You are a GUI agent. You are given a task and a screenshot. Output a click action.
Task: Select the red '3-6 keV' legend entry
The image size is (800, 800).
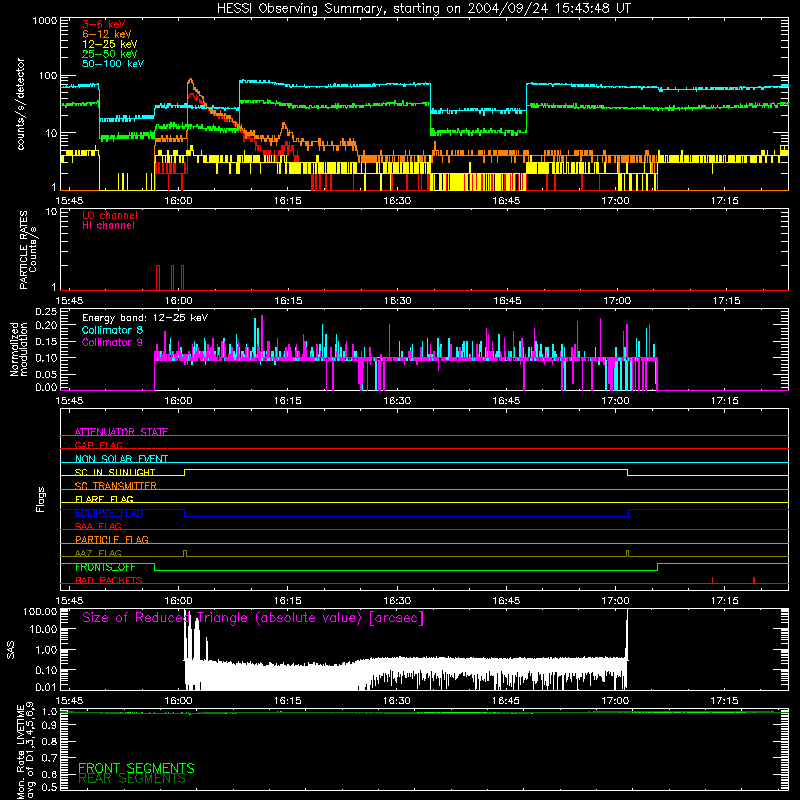tap(104, 24)
